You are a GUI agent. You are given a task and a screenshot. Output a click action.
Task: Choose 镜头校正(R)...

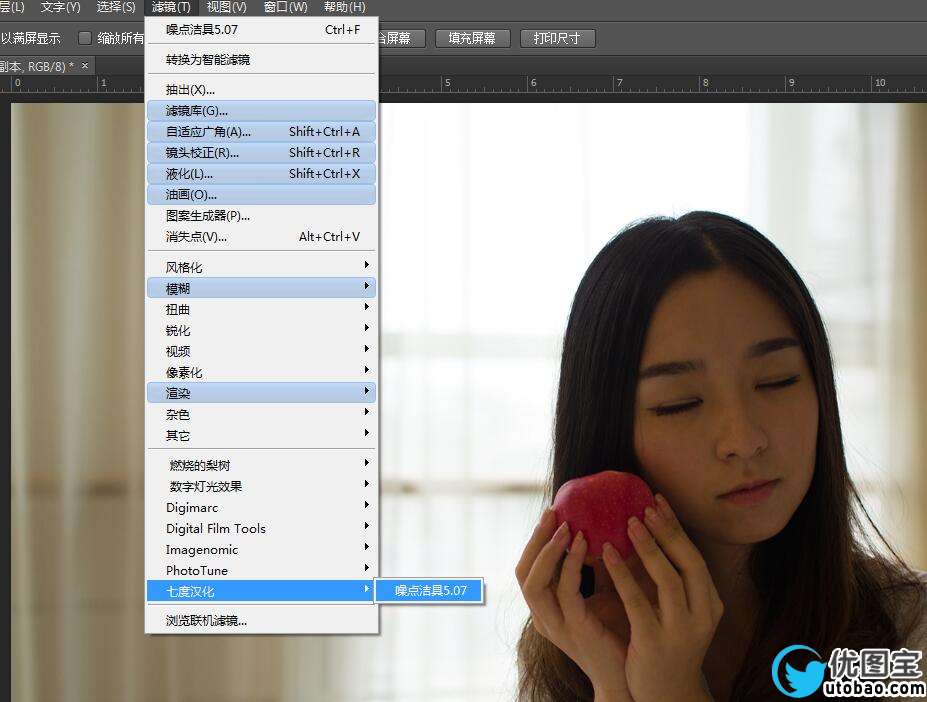(261, 153)
